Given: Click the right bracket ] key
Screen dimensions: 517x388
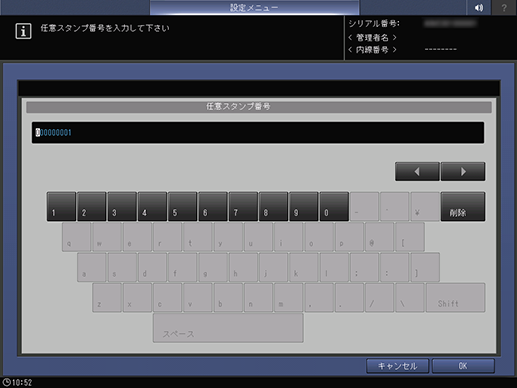Looking at the screenshot, I should click(x=425, y=267).
